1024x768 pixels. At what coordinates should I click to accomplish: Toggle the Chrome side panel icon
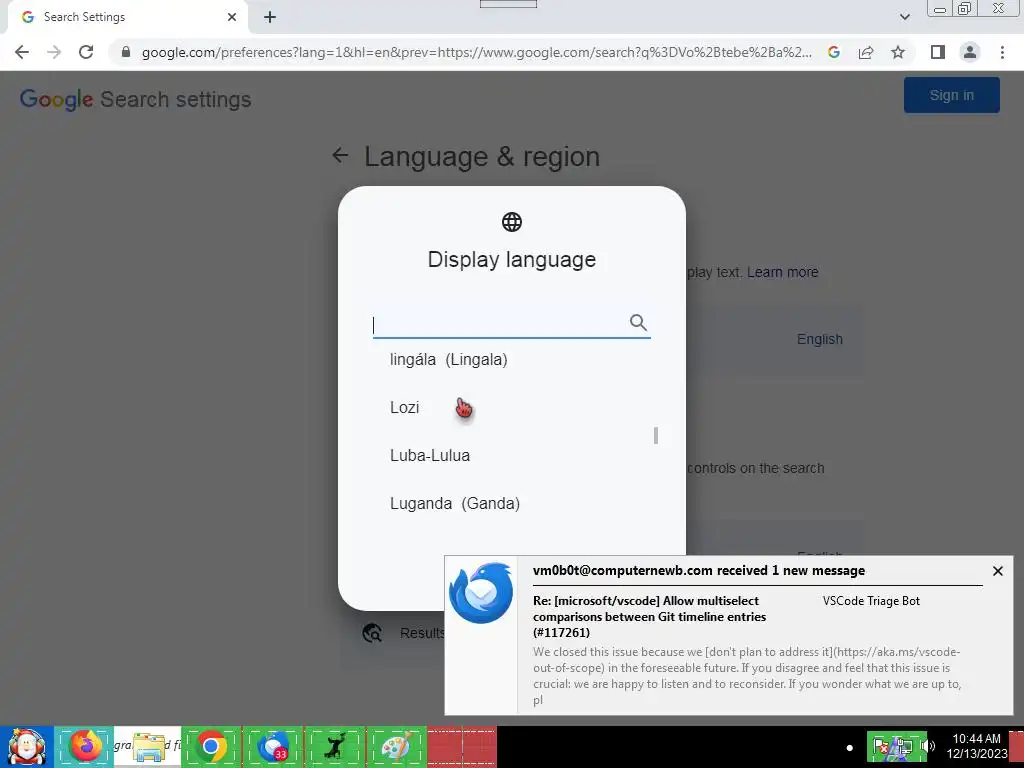tap(938, 52)
